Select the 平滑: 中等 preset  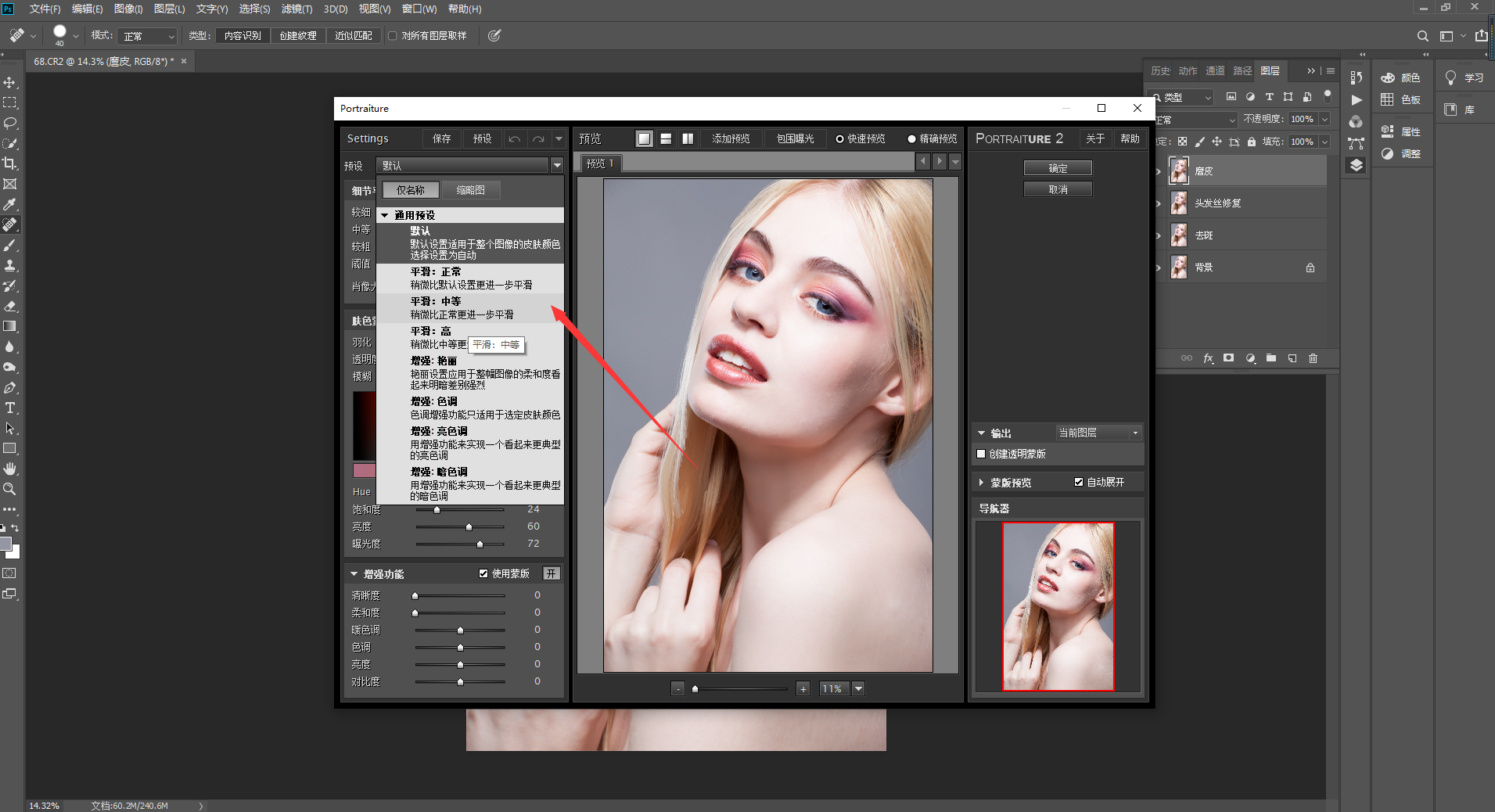click(469, 307)
